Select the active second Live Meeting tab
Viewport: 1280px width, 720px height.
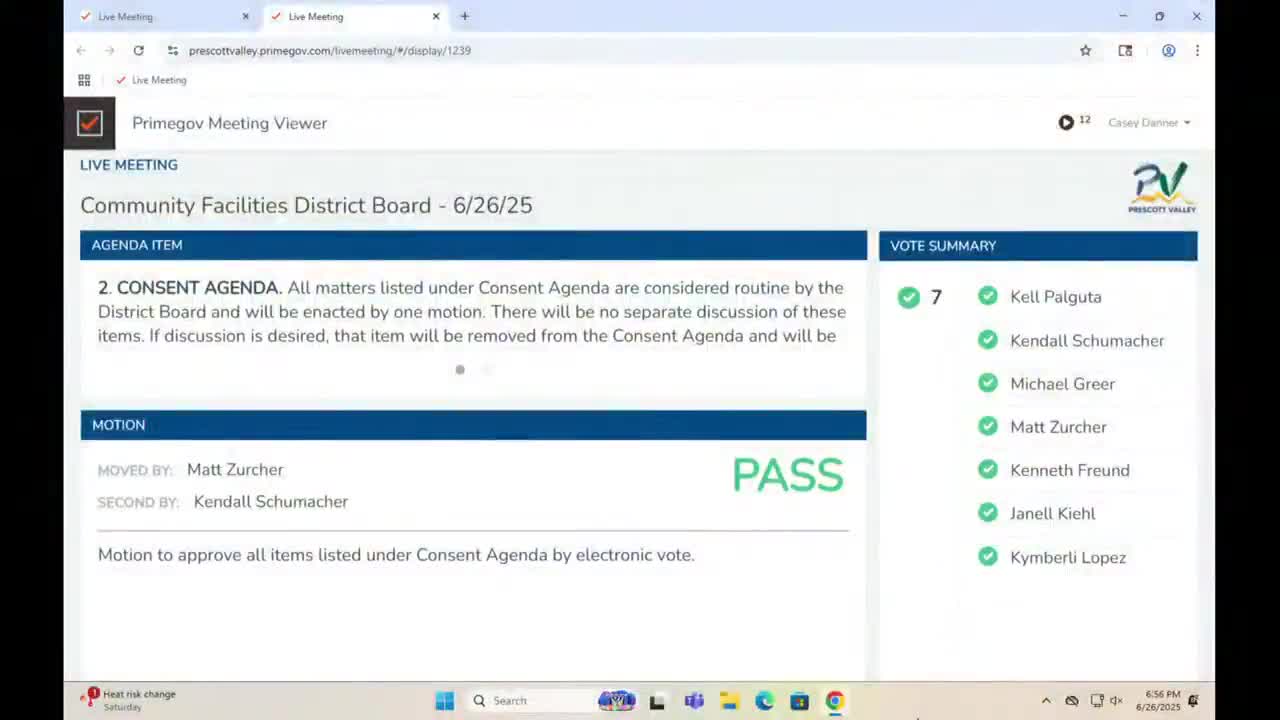point(355,16)
